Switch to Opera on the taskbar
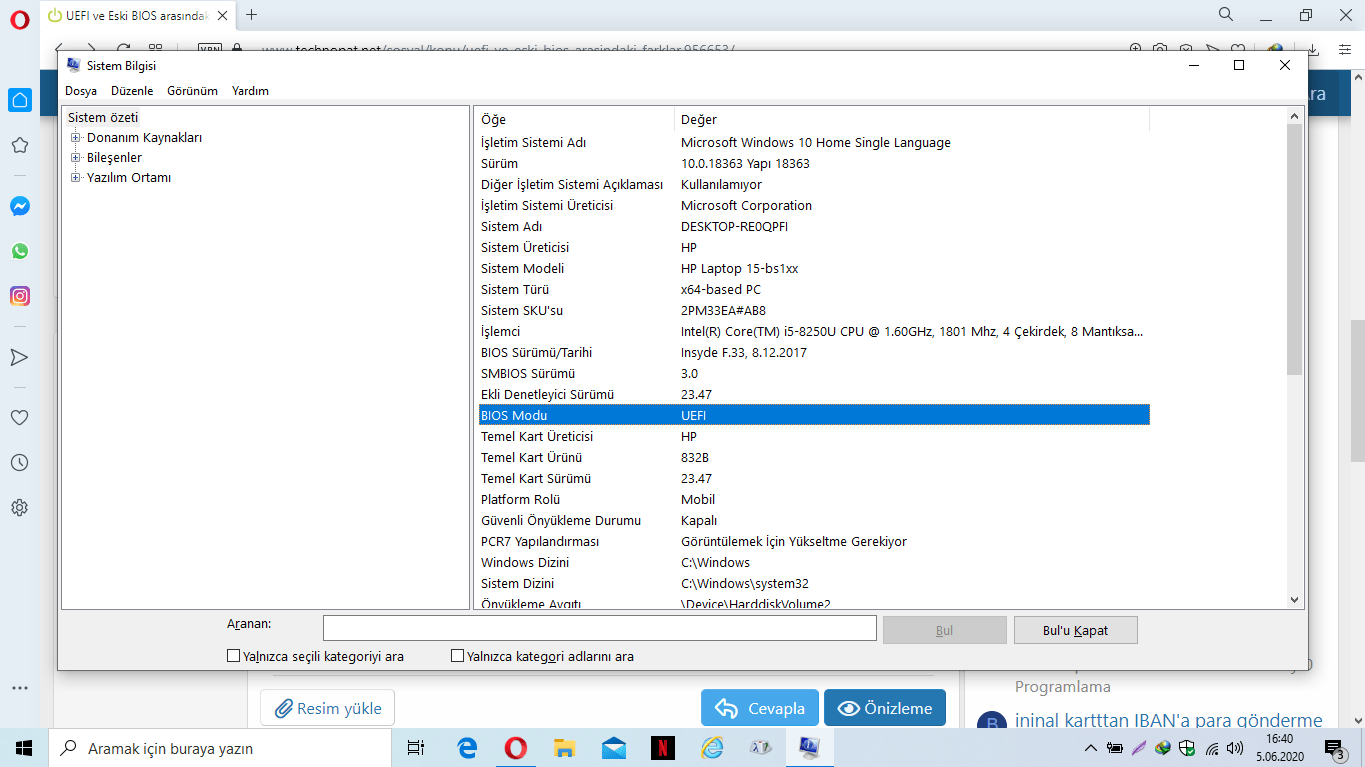 point(516,747)
